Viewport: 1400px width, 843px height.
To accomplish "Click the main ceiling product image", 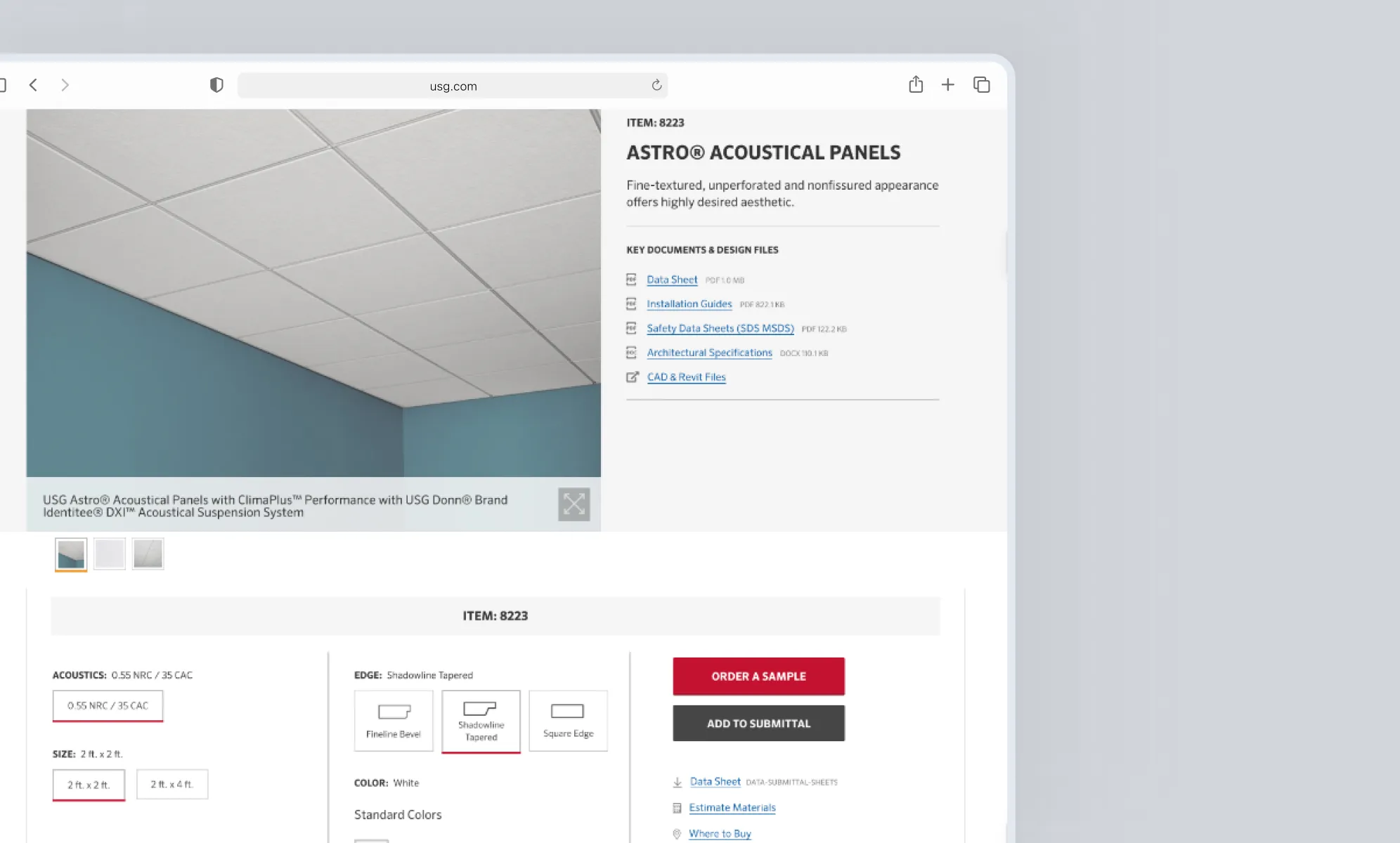I will pos(313,293).
